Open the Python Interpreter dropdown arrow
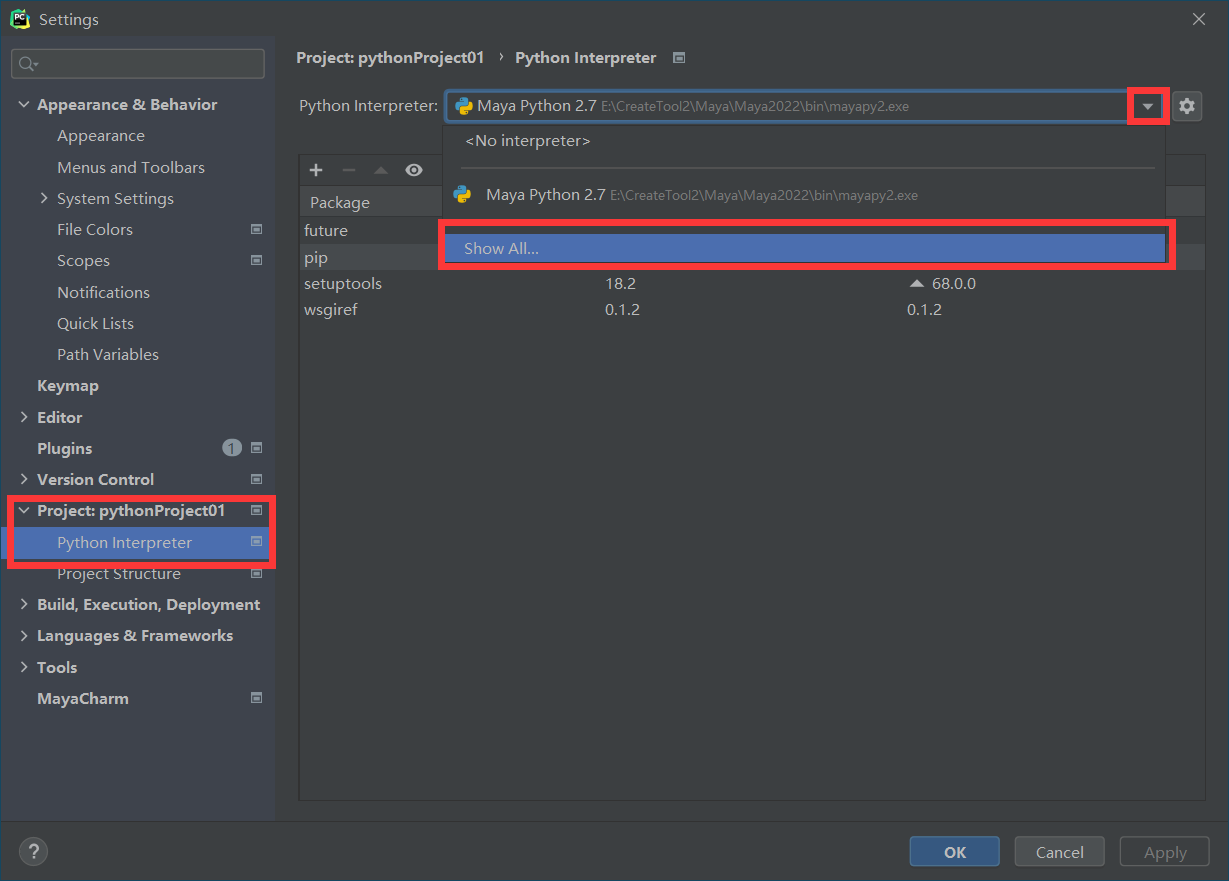Image resolution: width=1229 pixels, height=881 pixels. pyautogui.click(x=1148, y=106)
